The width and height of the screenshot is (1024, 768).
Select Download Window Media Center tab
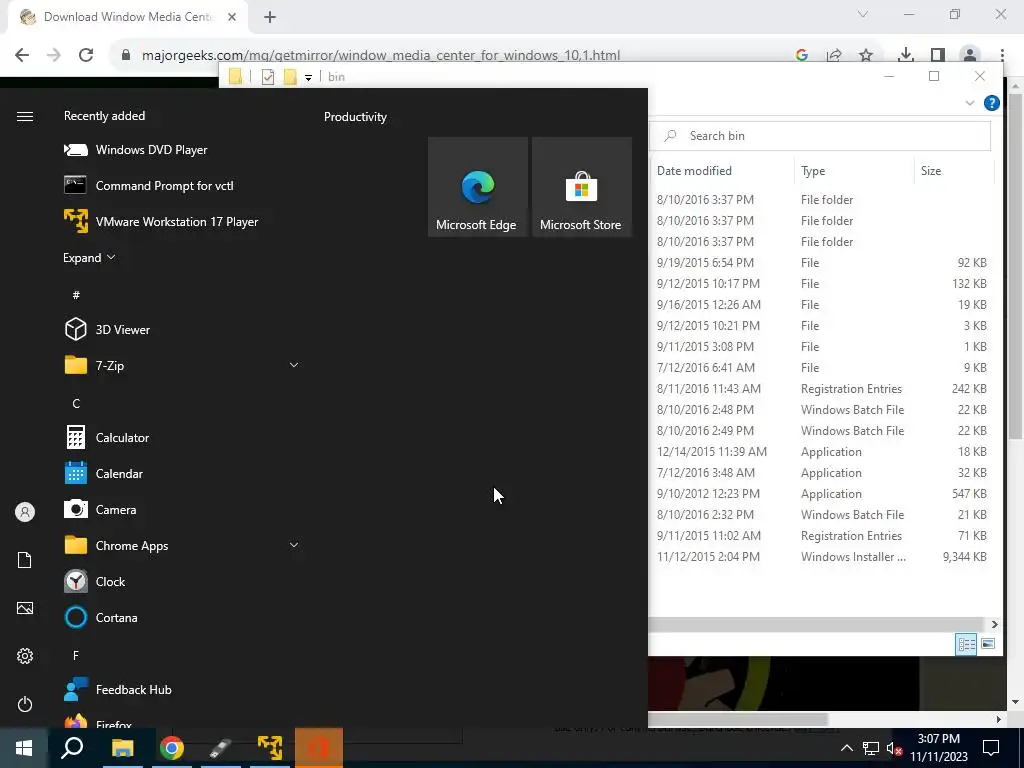click(x=127, y=17)
